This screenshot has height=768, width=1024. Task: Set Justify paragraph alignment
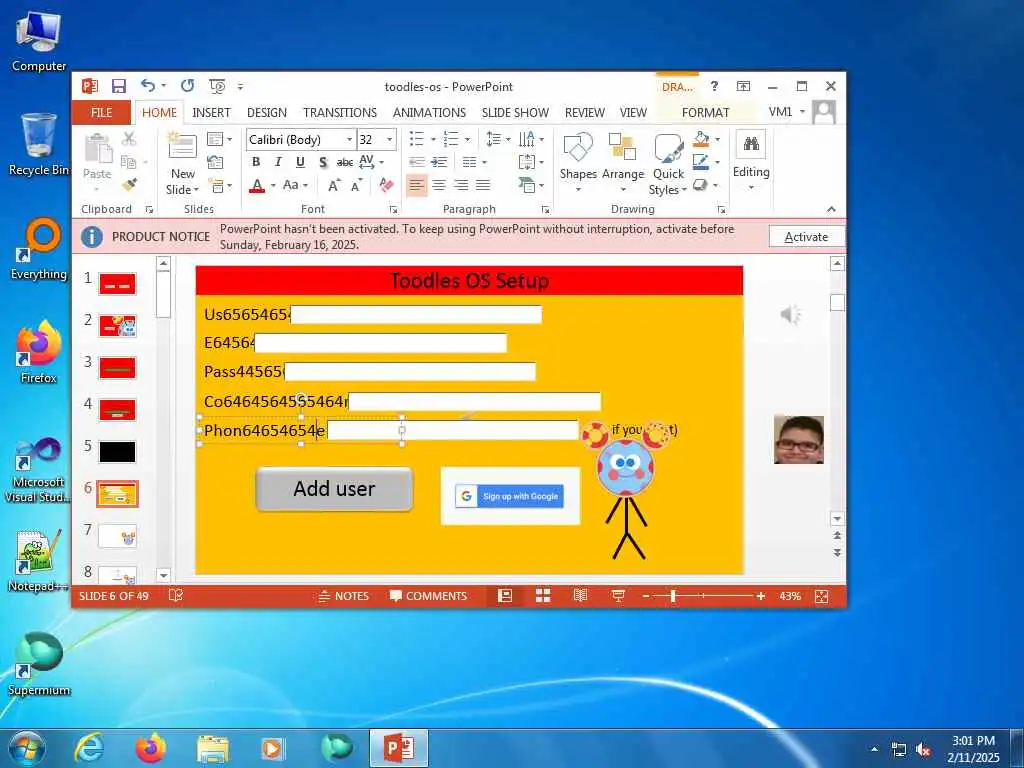[483, 185]
